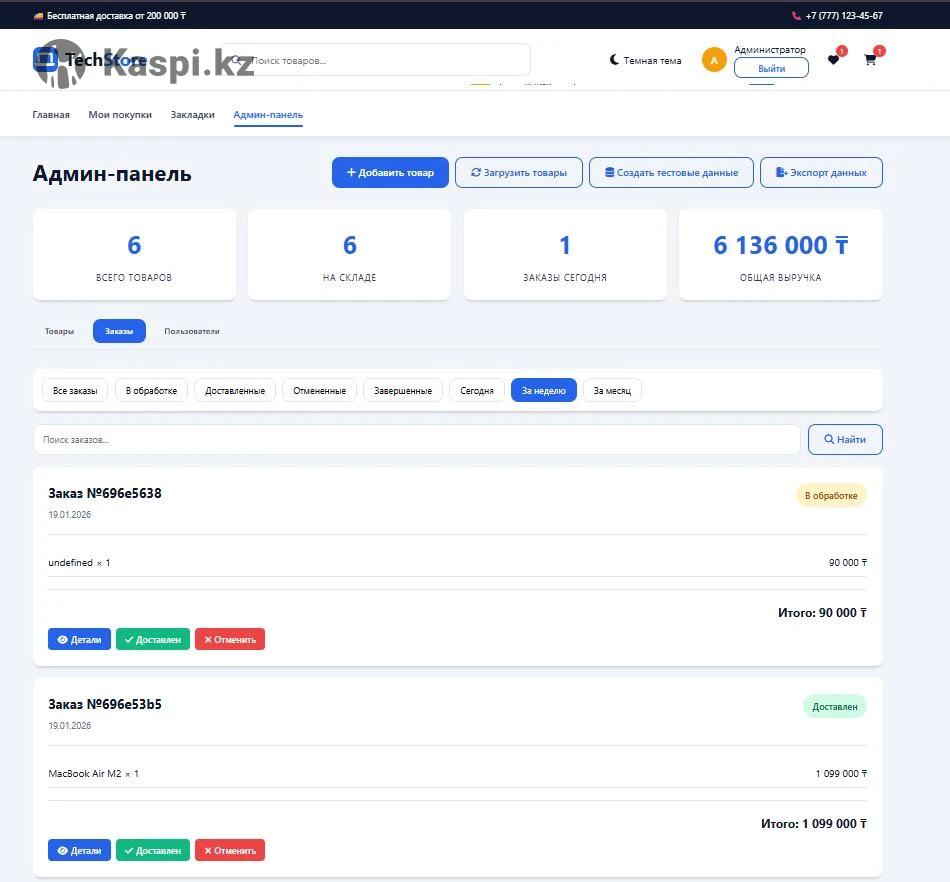Select the За месяц filter
The height and width of the screenshot is (882, 950).
pos(612,390)
